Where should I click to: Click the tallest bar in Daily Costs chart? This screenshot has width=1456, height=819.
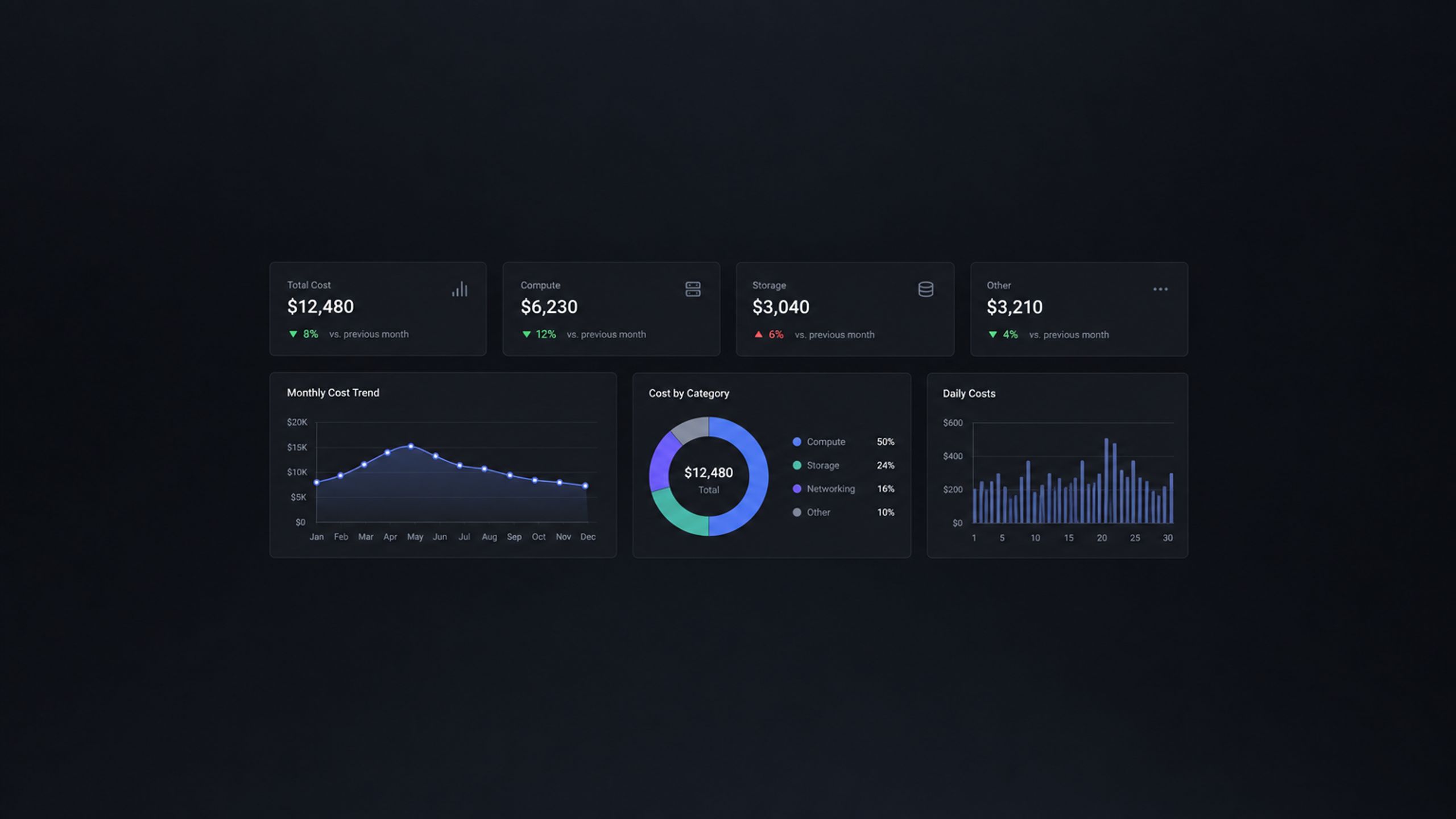(1106, 481)
